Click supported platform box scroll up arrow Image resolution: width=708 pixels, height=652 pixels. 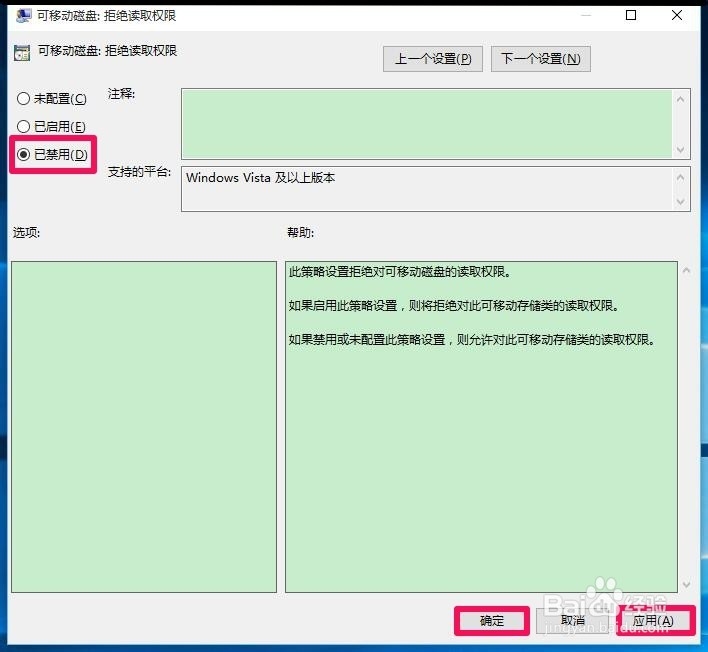[x=681, y=177]
